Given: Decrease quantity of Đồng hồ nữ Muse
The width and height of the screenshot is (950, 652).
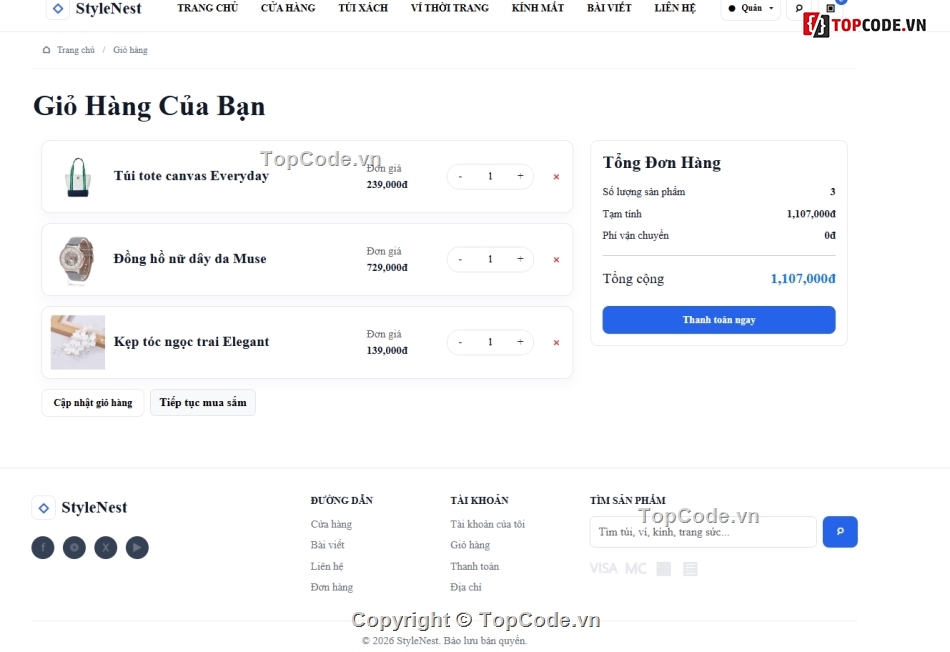Looking at the screenshot, I should tap(460, 259).
